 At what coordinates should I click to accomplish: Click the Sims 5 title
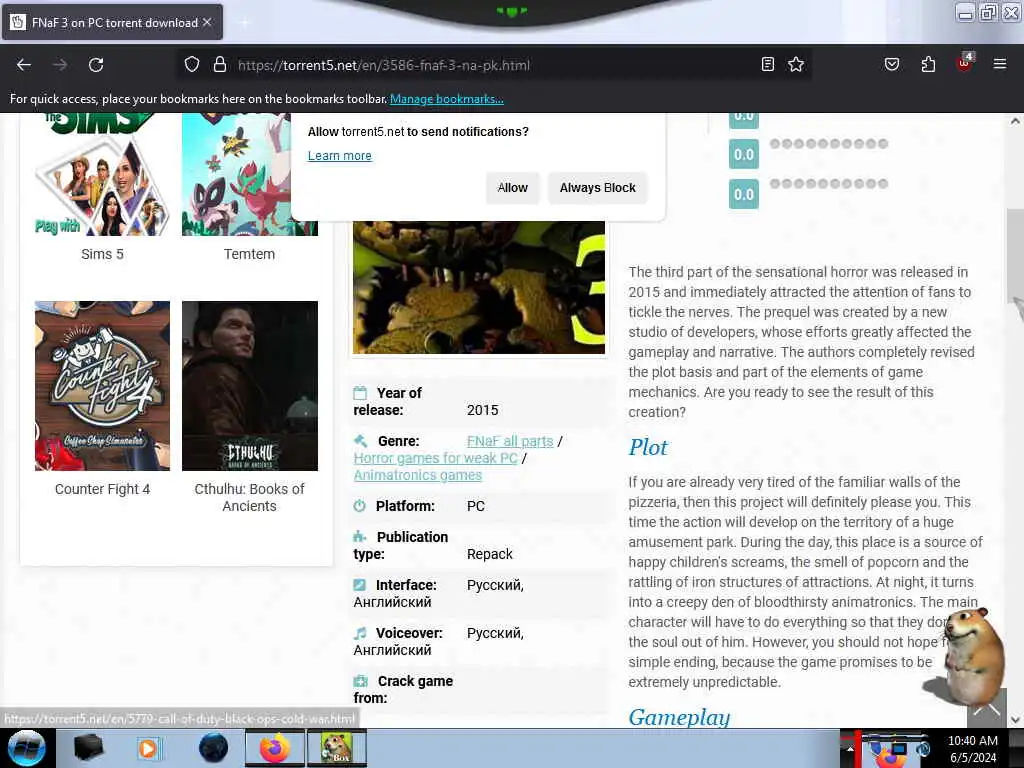click(102, 254)
